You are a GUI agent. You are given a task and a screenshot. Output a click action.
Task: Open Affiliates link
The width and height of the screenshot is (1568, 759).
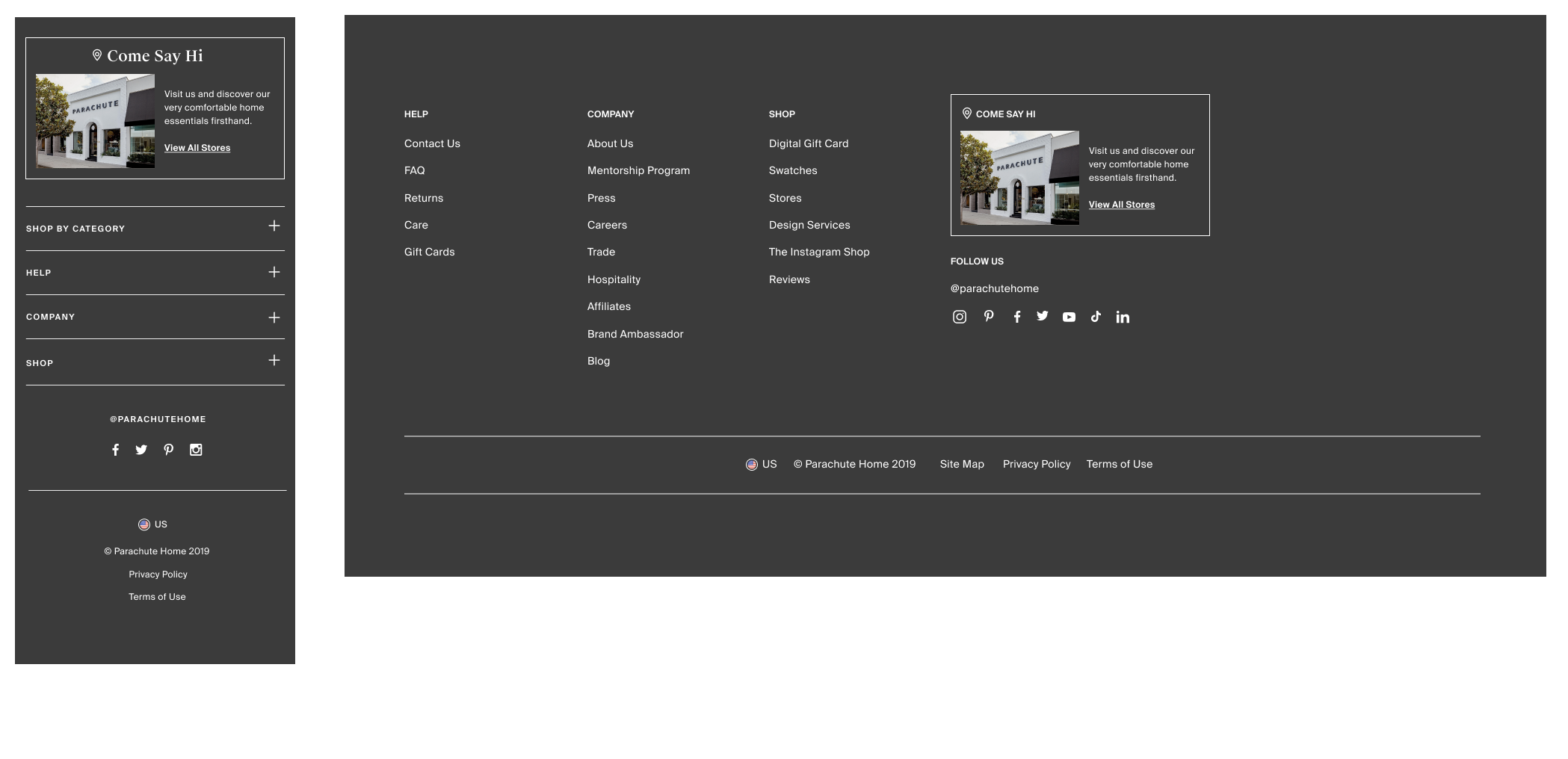609,306
